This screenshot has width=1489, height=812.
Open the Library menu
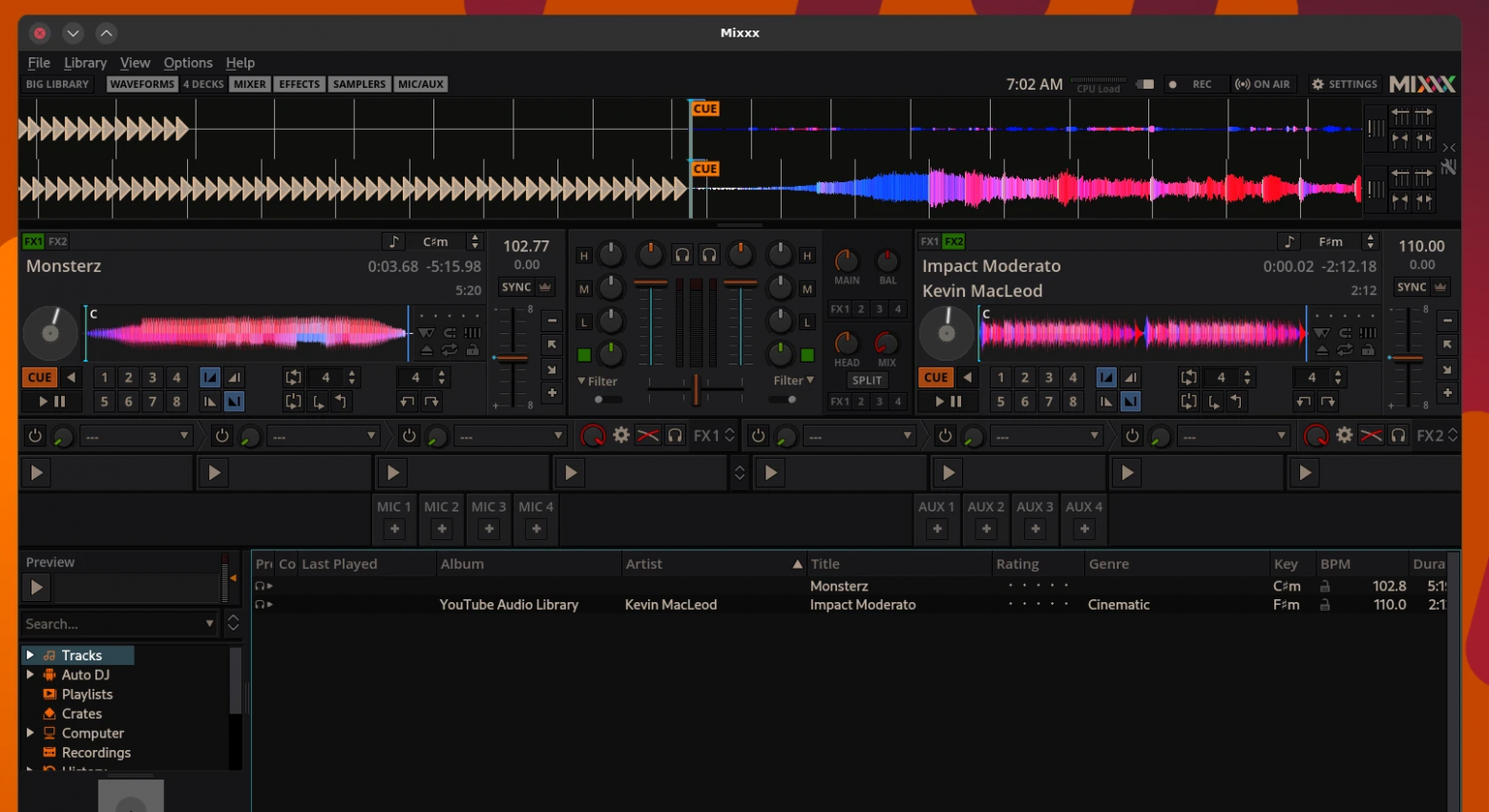coord(85,63)
